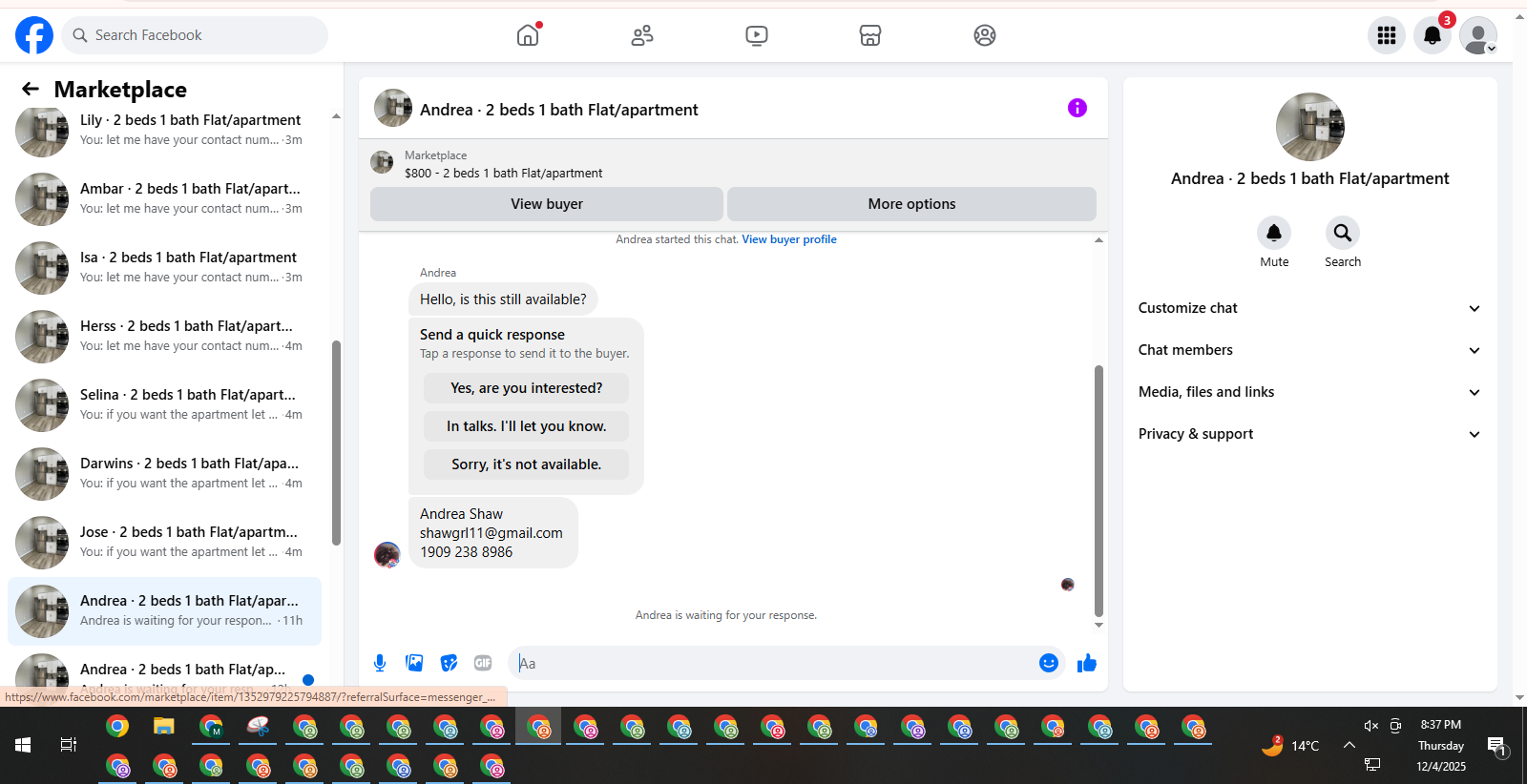Show hidden system tray icons

coord(1349,745)
